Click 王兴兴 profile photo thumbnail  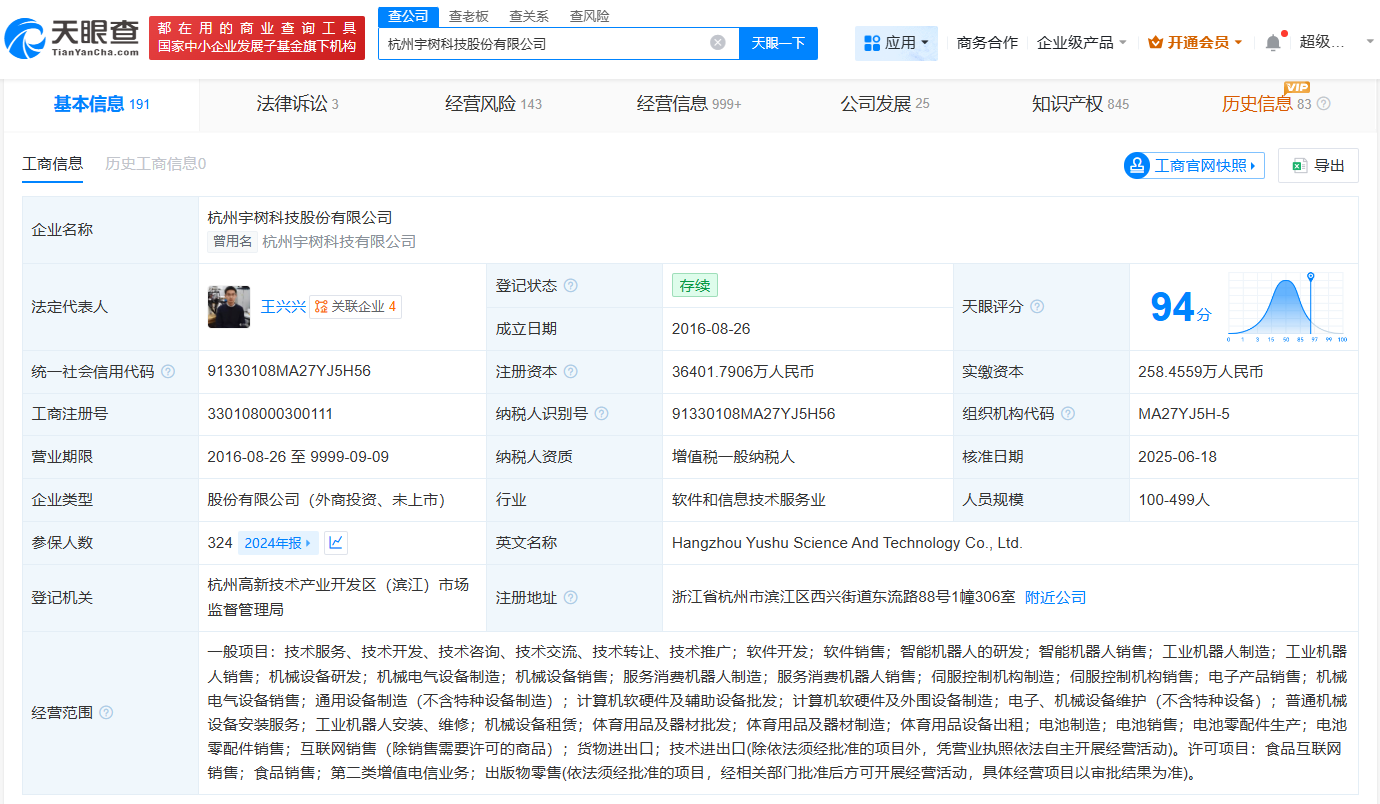click(x=229, y=305)
